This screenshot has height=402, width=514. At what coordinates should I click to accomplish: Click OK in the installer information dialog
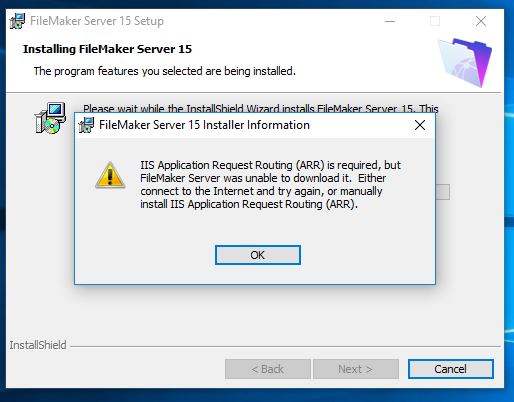point(258,255)
